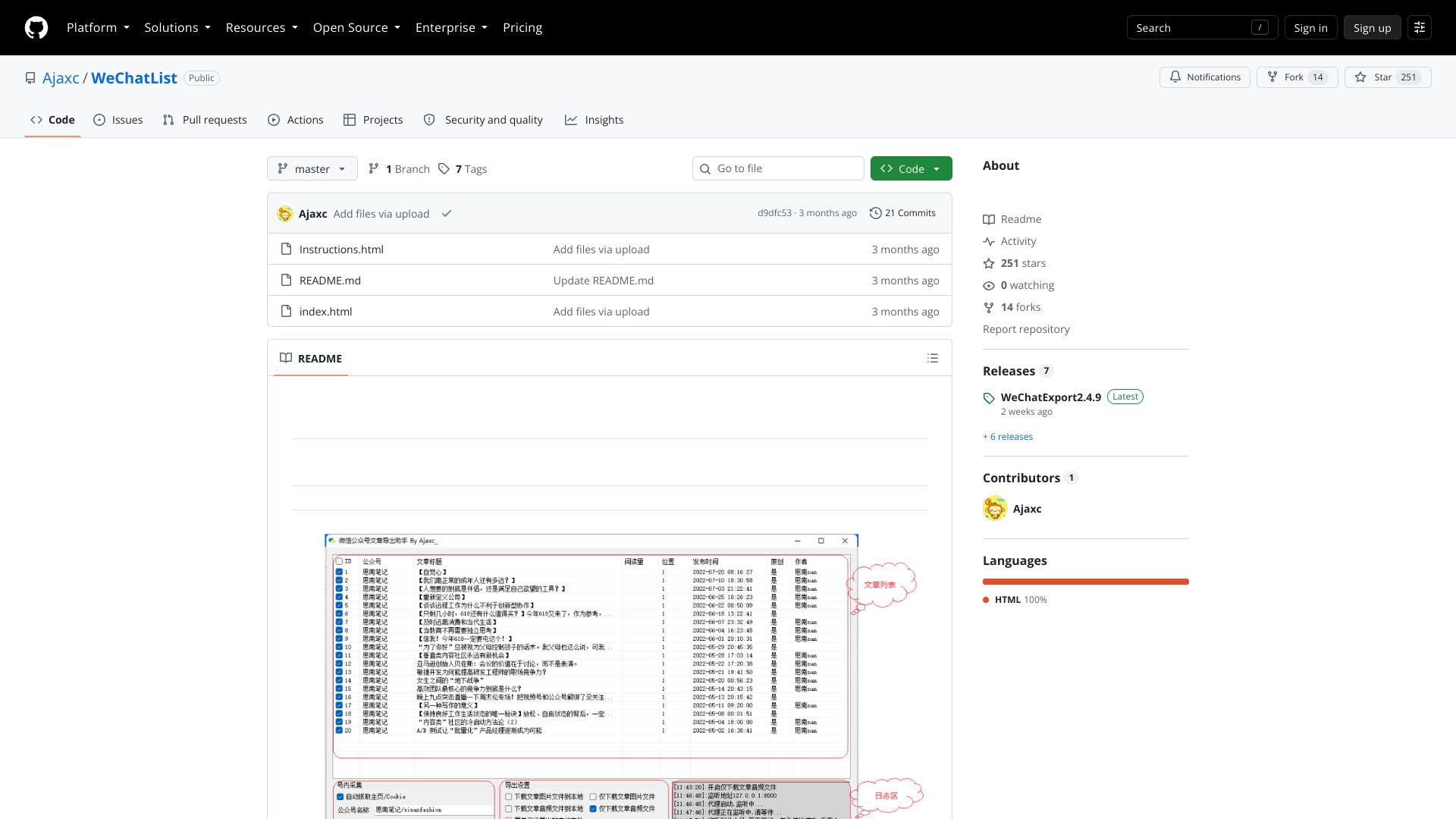1456x819 pixels.
Task: Open the Ajaxc contributor name link
Action: point(1027,509)
